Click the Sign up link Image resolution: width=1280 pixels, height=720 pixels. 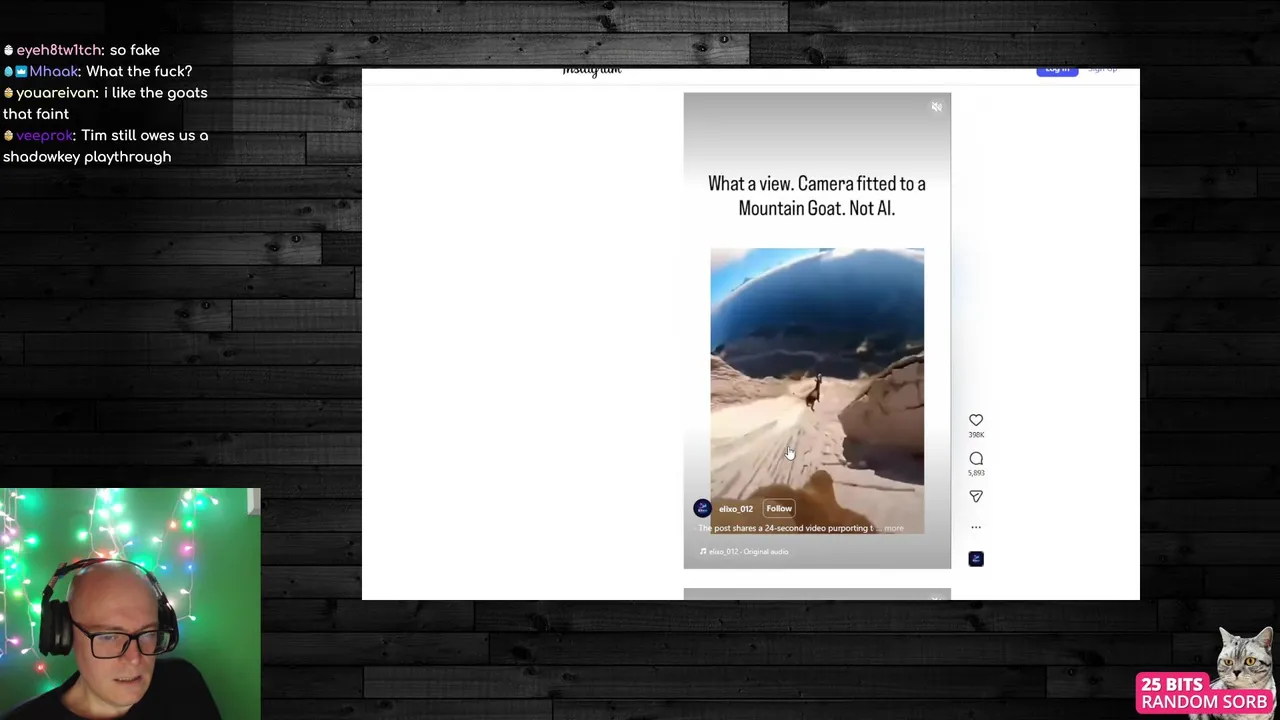pos(1102,69)
